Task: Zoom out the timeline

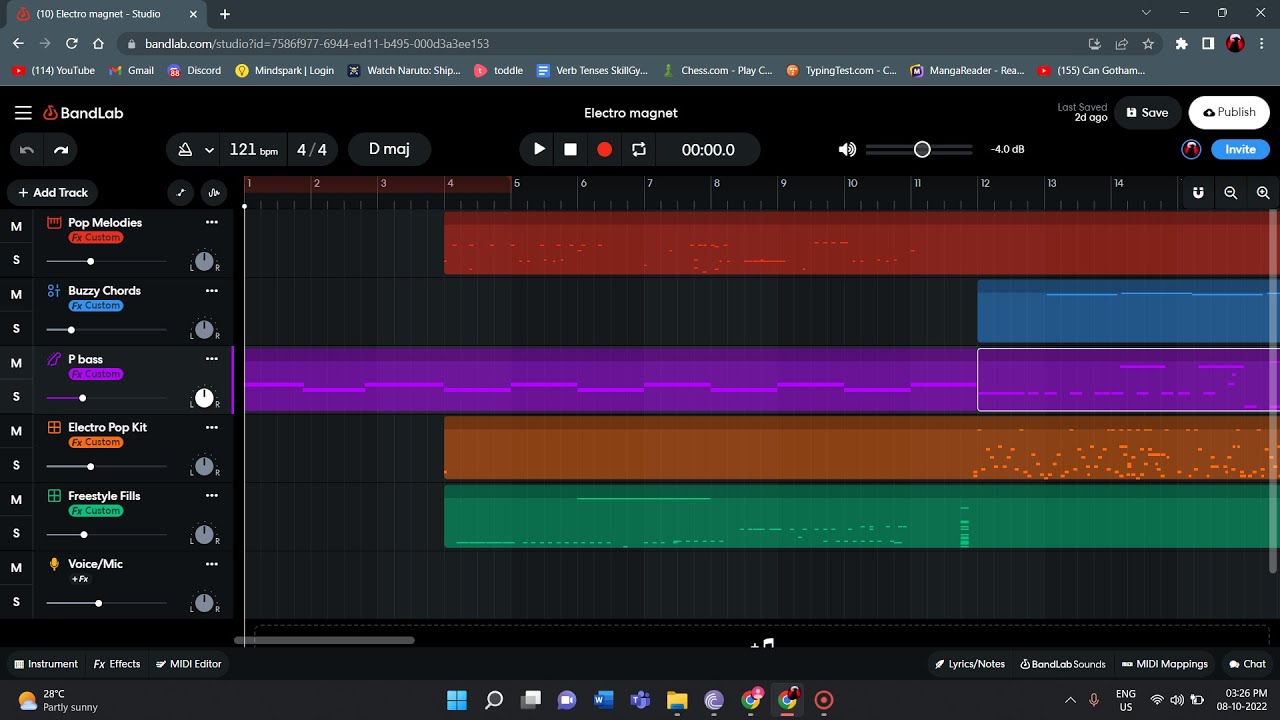Action: (x=1231, y=193)
